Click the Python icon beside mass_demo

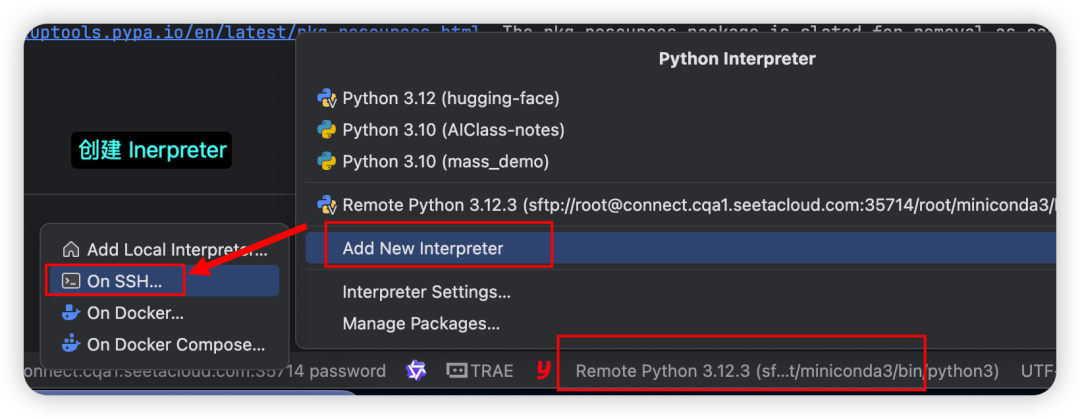[x=326, y=161]
